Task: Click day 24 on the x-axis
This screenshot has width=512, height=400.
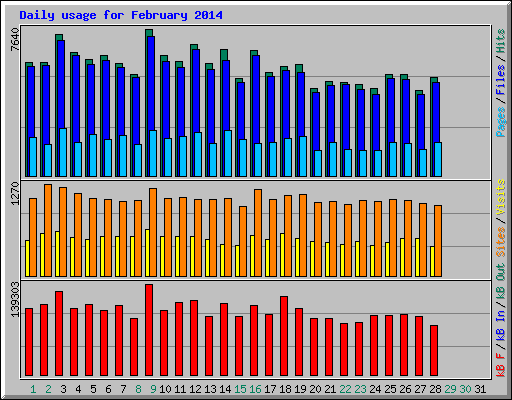Action: (x=375, y=389)
